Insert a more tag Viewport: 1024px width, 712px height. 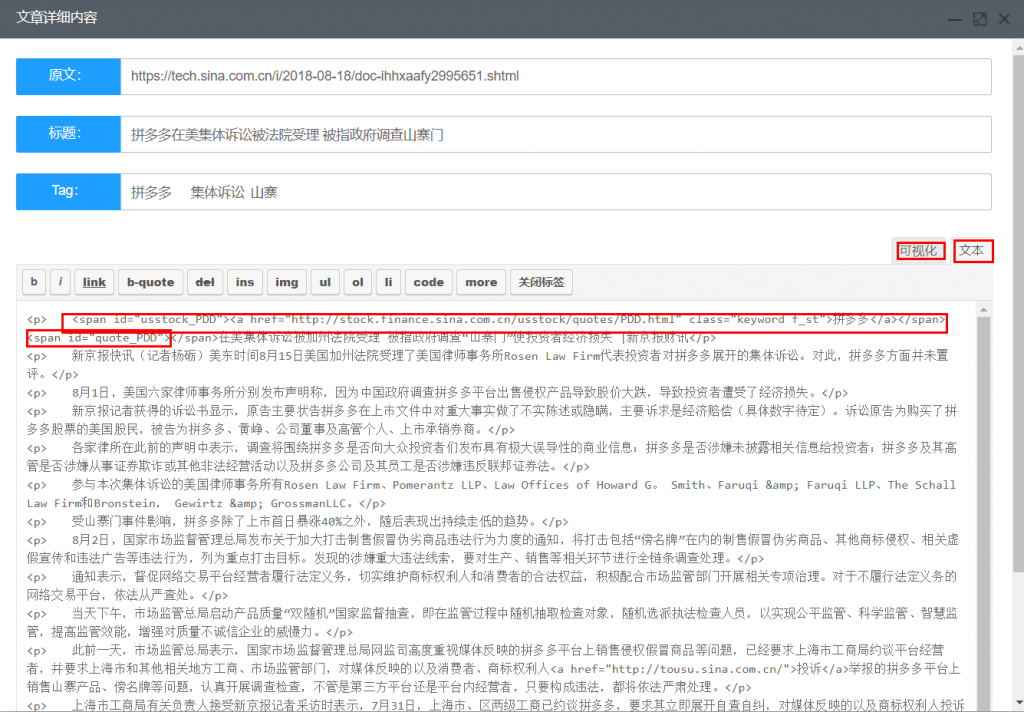[481, 282]
